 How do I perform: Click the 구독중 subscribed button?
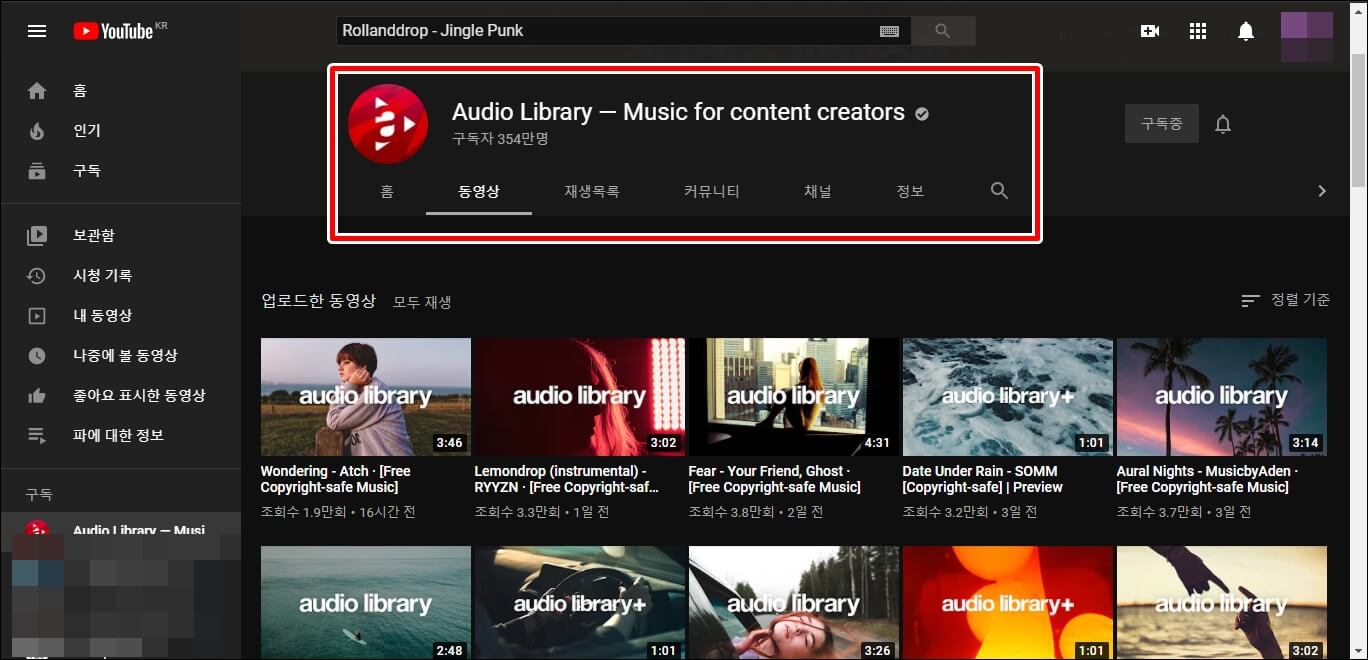click(1162, 124)
